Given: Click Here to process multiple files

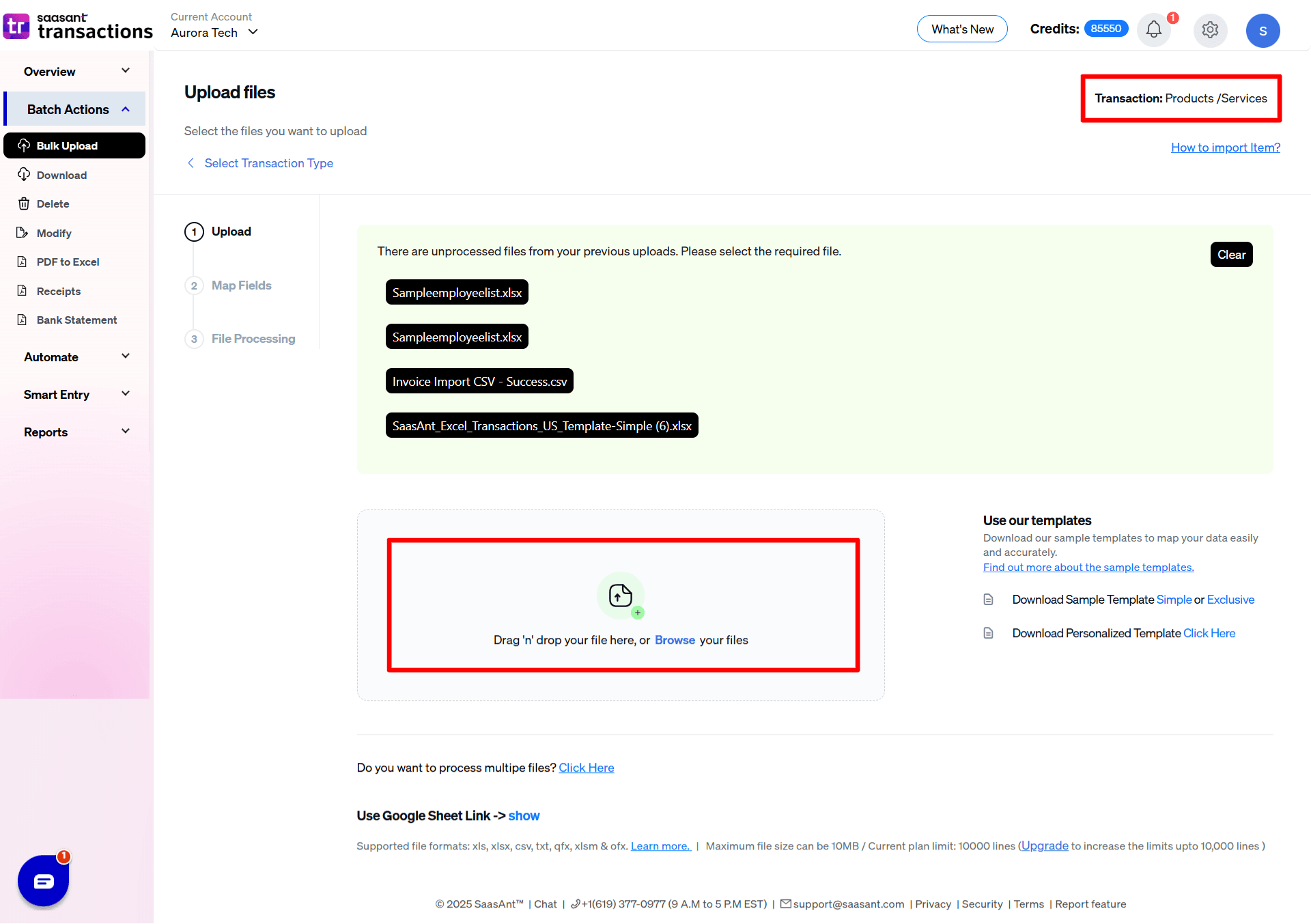Looking at the screenshot, I should pyautogui.click(x=587, y=768).
